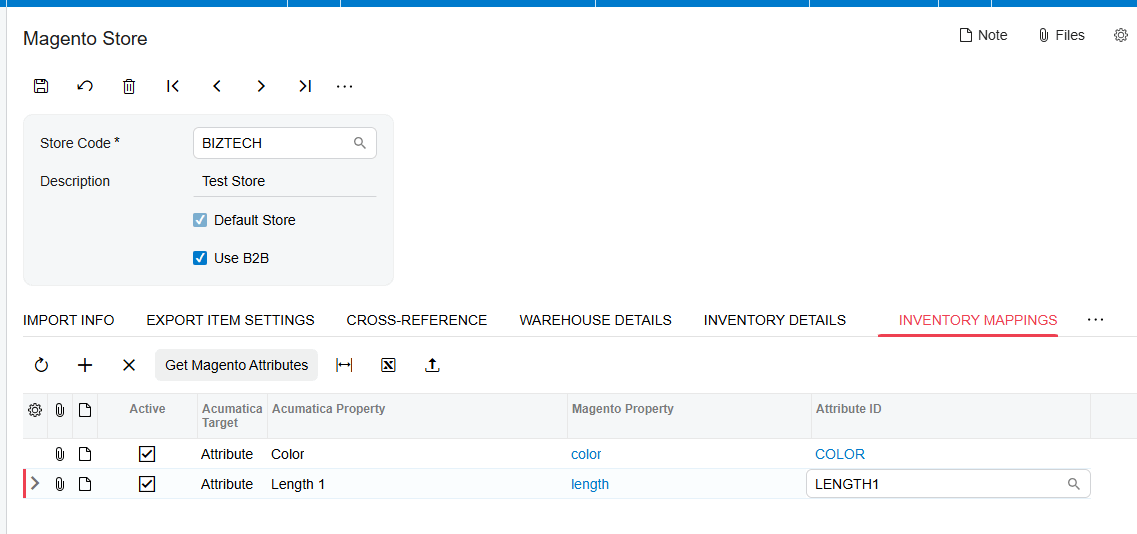Click the Description Test Store field
The width and height of the screenshot is (1137, 534).
[284, 181]
